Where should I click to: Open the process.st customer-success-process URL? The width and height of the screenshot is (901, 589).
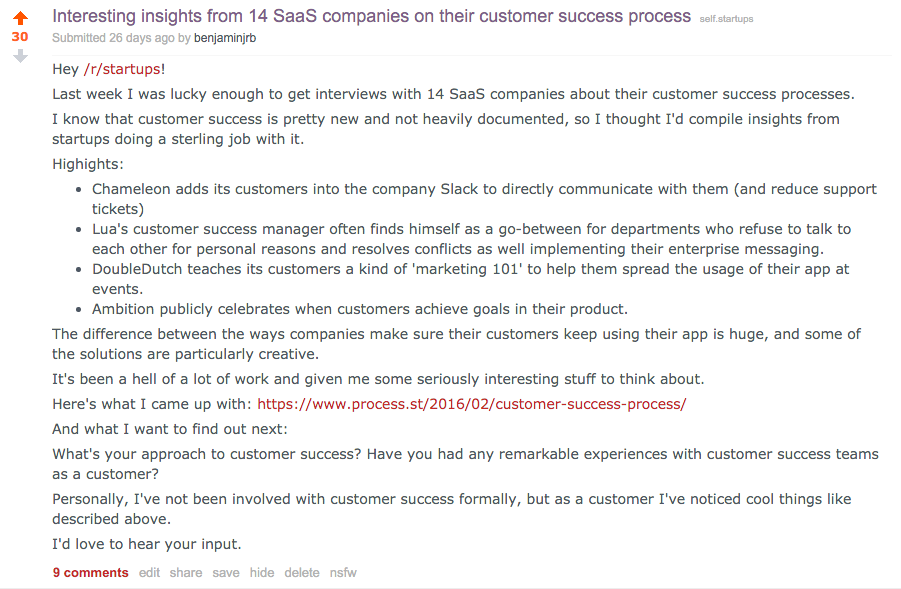pyautogui.click(x=471, y=404)
